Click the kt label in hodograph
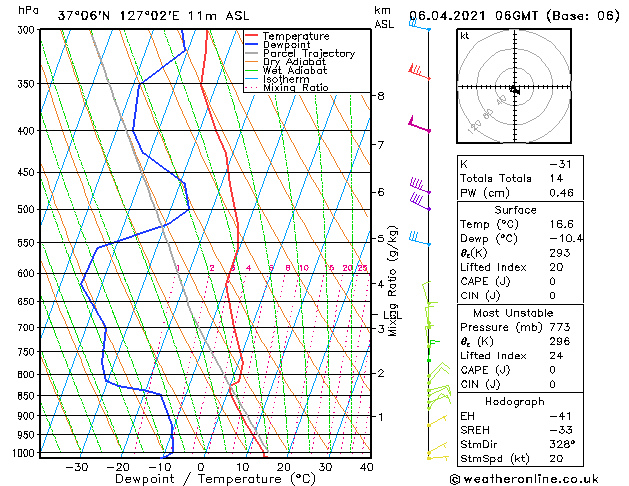Screen dimensions: 629x486 click(x=465, y=36)
